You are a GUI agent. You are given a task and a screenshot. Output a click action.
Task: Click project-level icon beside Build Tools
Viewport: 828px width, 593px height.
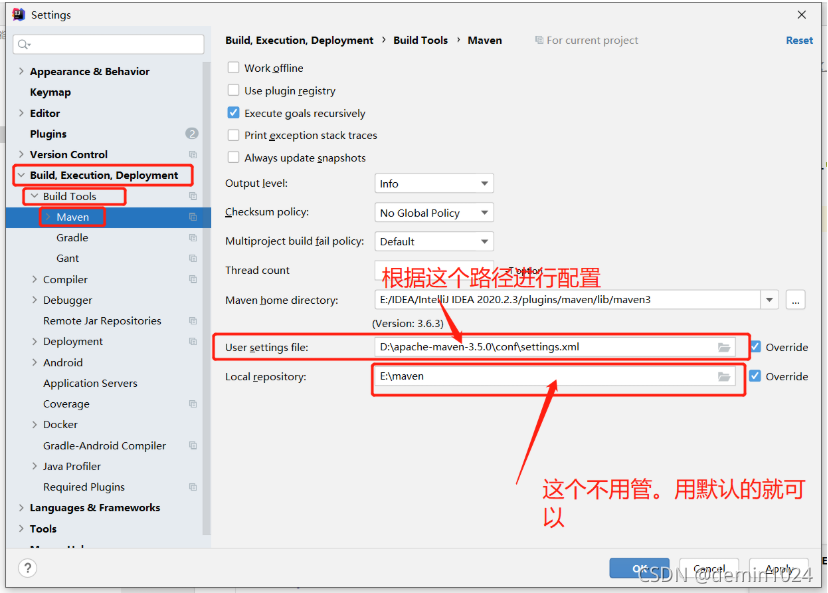(x=193, y=196)
